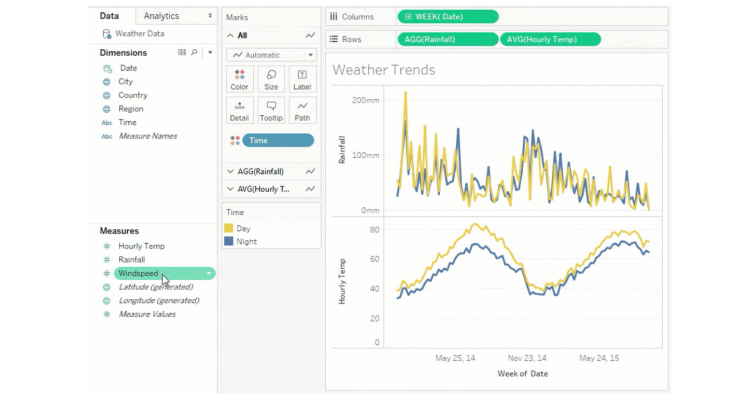Image resolution: width=750 pixels, height=397 pixels.
Task: Click the calendar icon next to Date
Action: (107, 68)
